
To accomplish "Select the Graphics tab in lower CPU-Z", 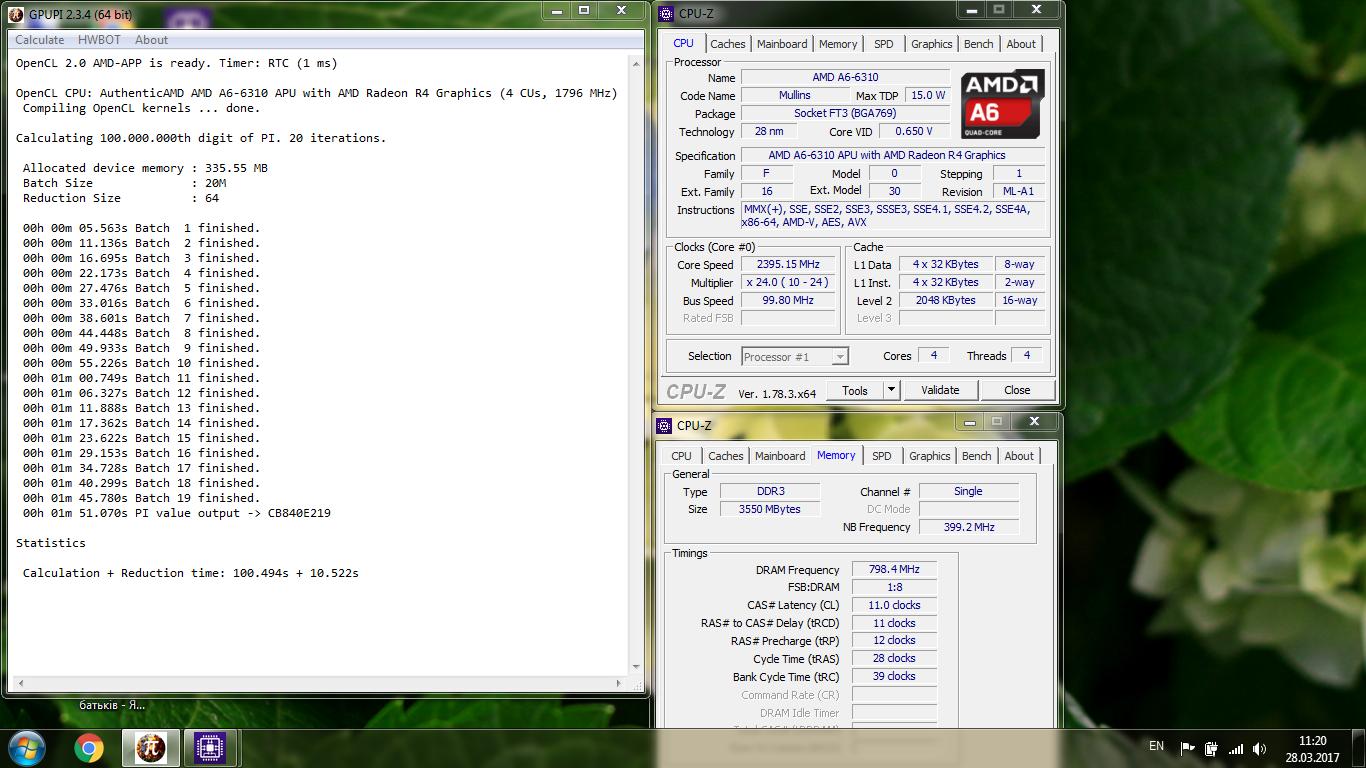I will [930, 456].
